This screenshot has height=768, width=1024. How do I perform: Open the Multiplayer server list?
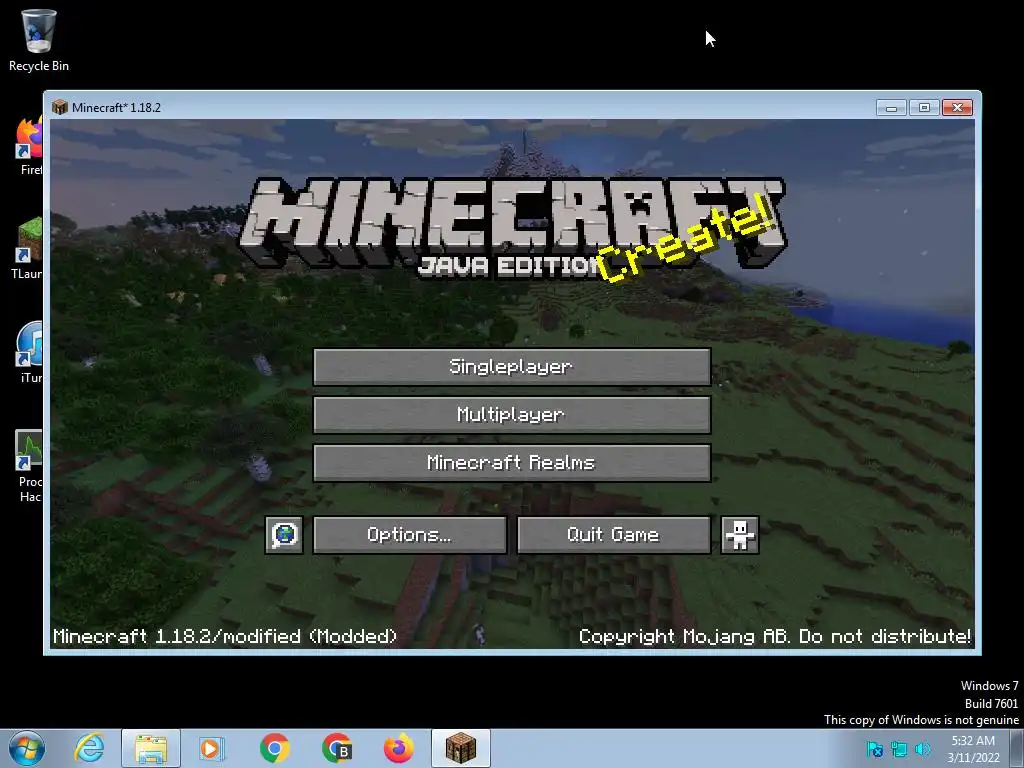pos(512,415)
